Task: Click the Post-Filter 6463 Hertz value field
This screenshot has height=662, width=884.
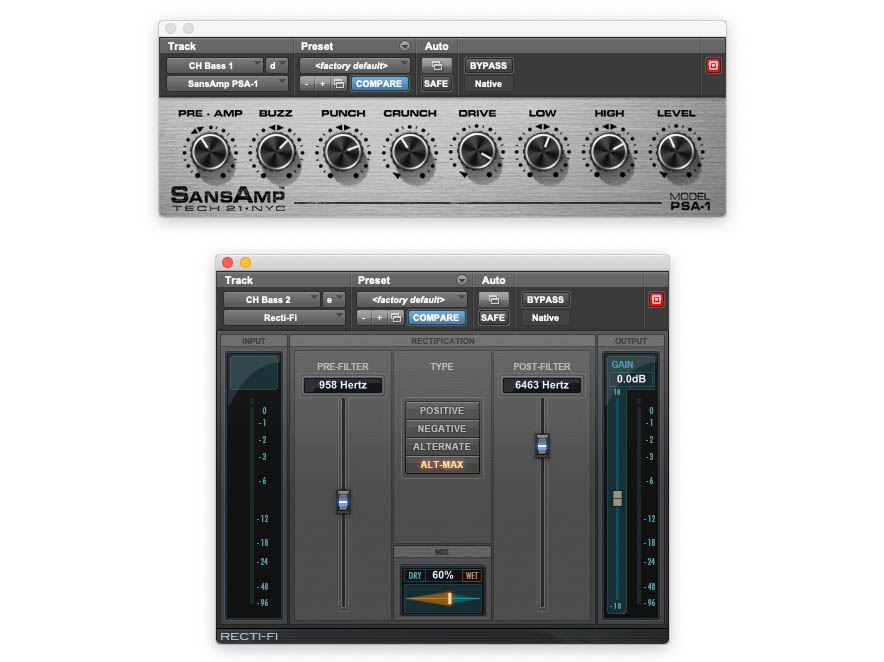Action: (542, 385)
